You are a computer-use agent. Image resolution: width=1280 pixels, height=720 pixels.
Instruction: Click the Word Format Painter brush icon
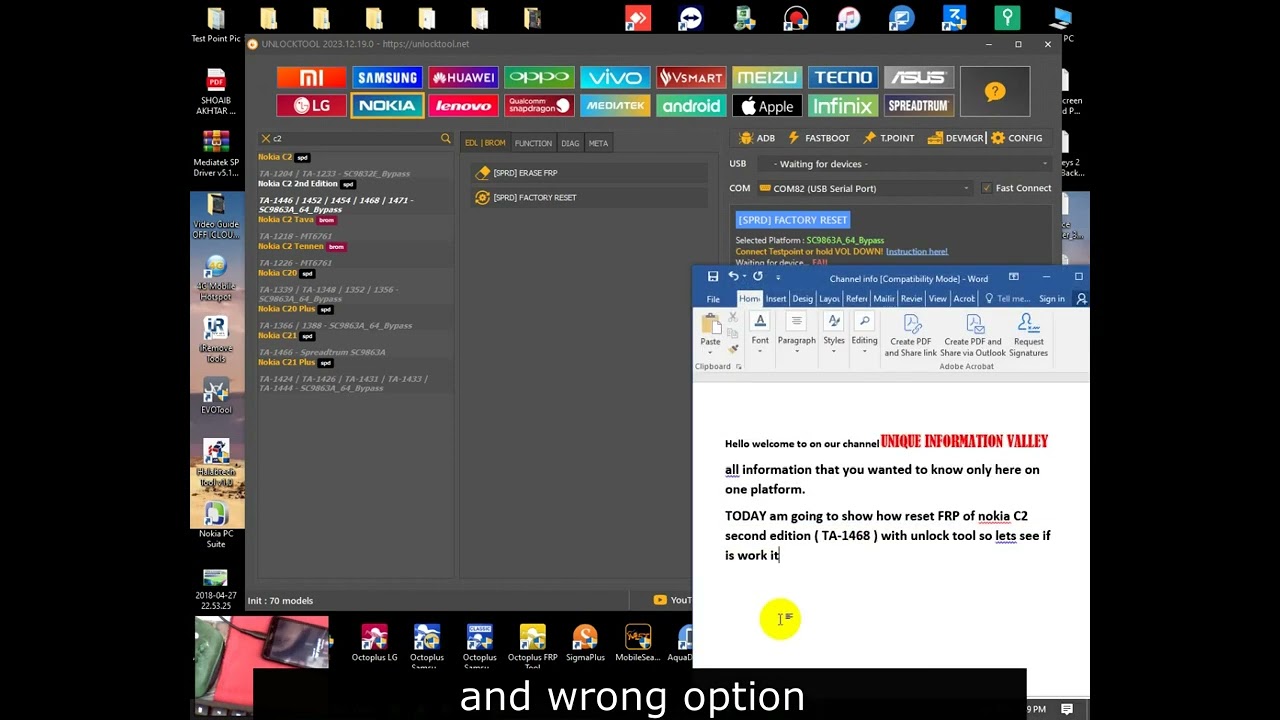tap(733, 349)
